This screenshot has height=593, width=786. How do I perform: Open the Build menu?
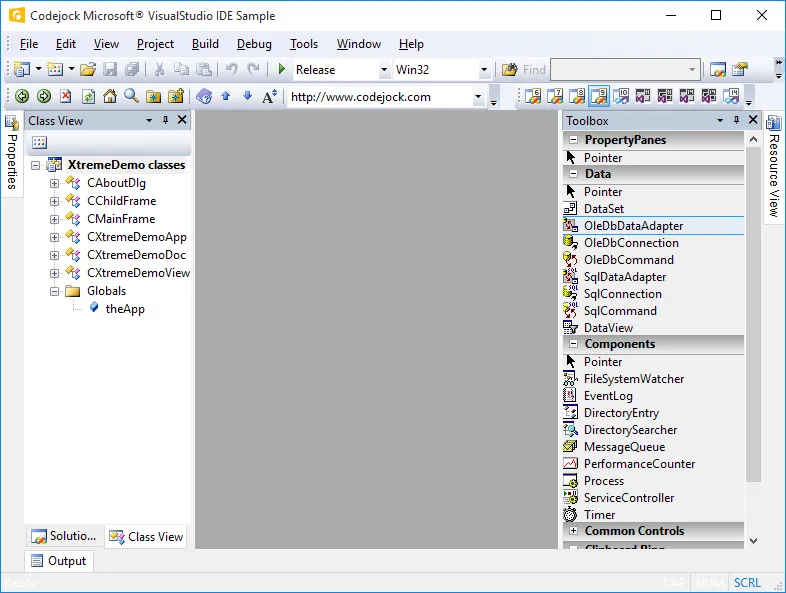(205, 44)
